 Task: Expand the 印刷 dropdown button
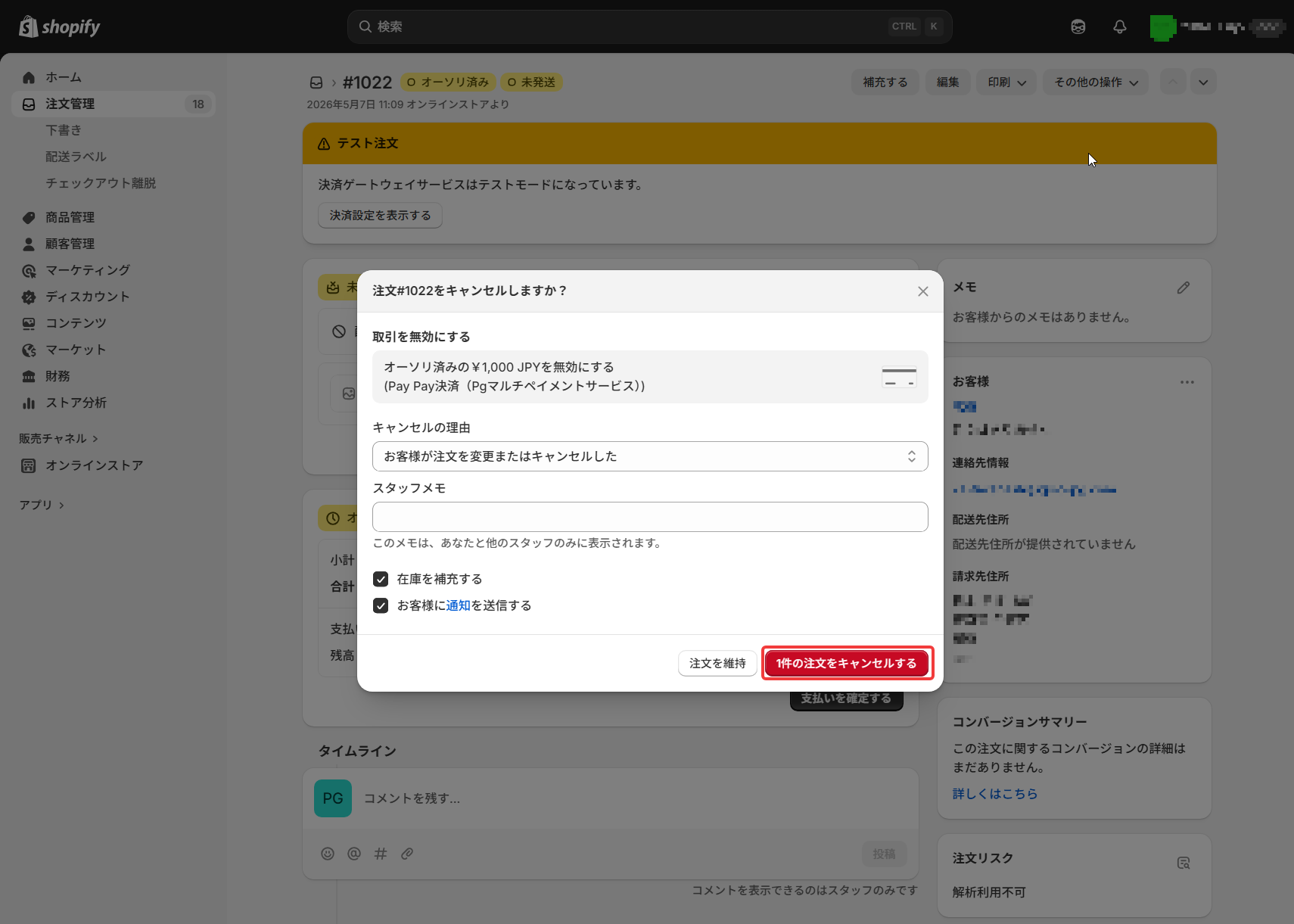[1006, 82]
